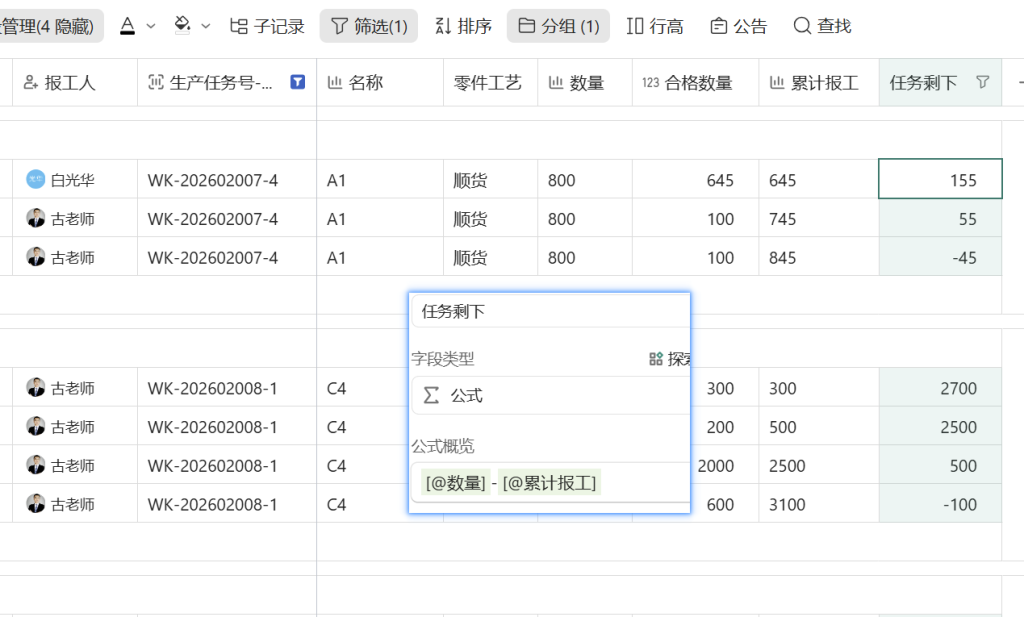Select the 零件工艺 column header

click(490, 82)
